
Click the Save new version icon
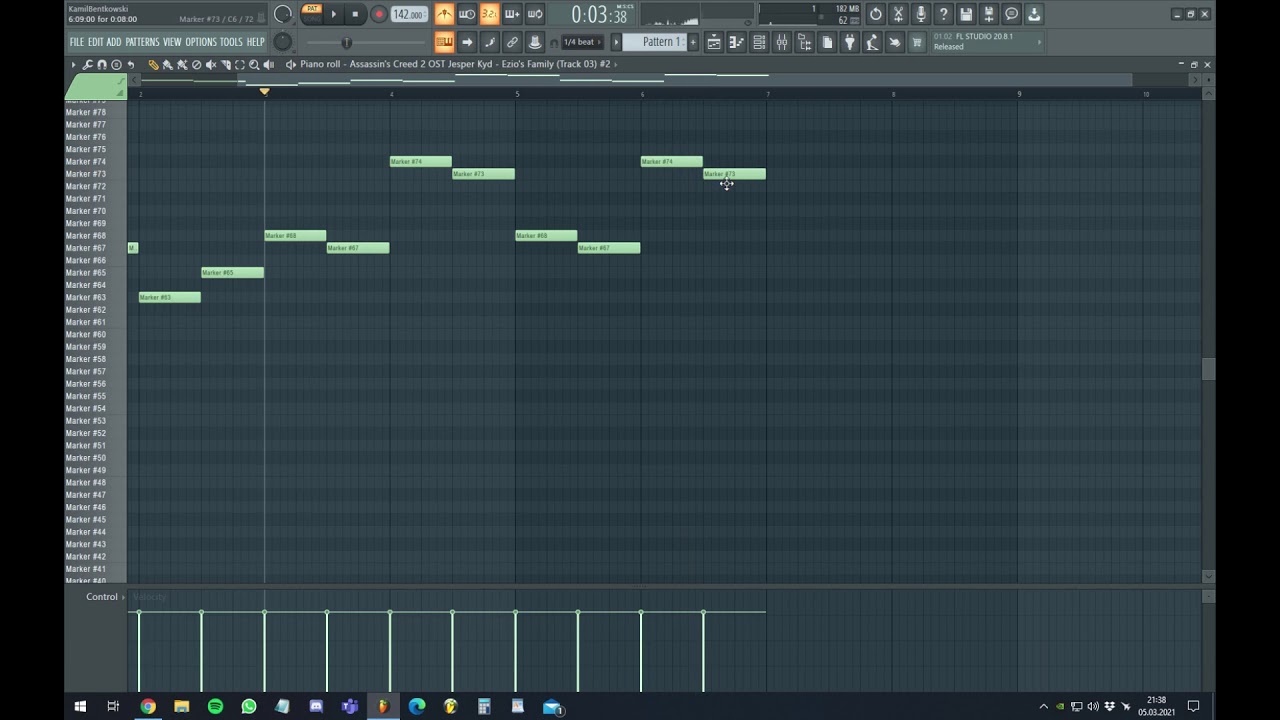coord(989,14)
